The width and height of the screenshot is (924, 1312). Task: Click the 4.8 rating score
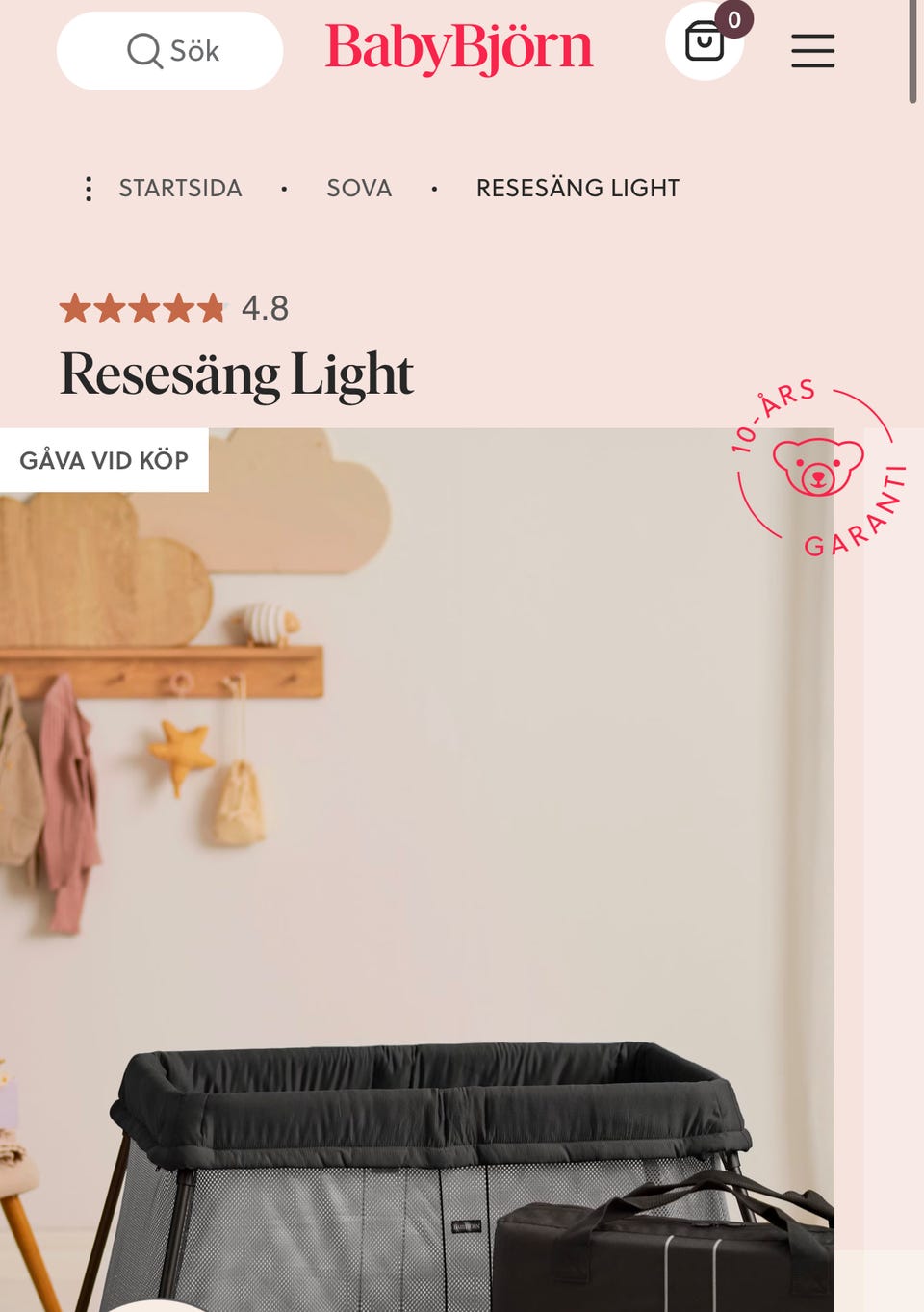265,308
